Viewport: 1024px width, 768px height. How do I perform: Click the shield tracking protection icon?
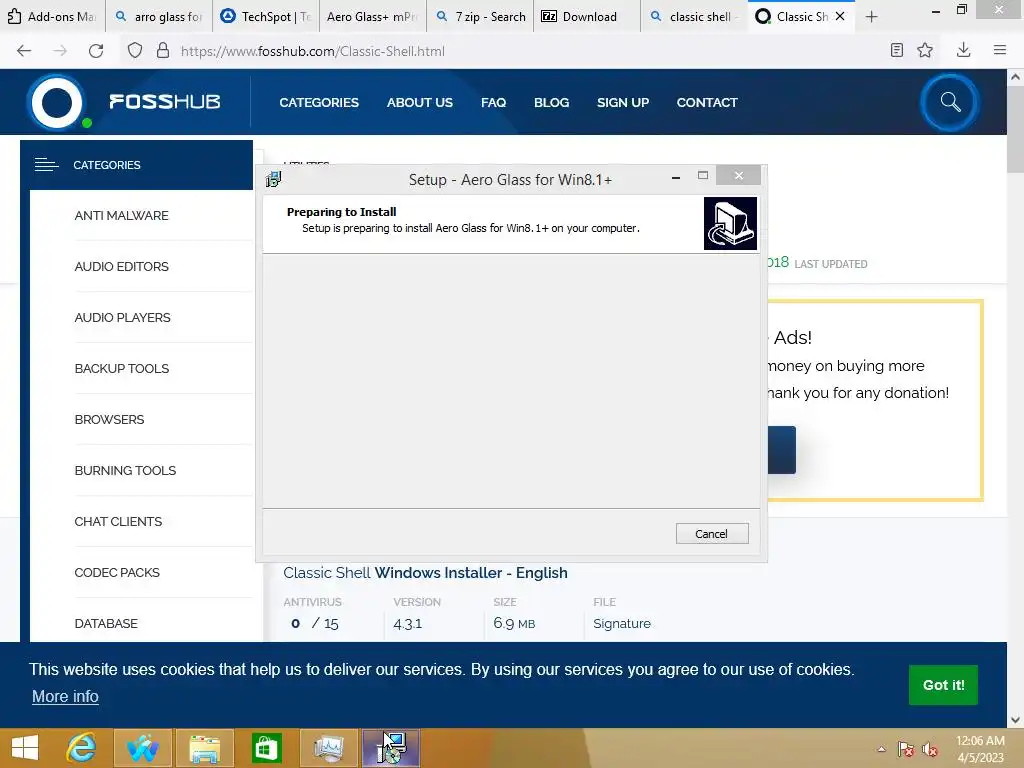click(135, 51)
